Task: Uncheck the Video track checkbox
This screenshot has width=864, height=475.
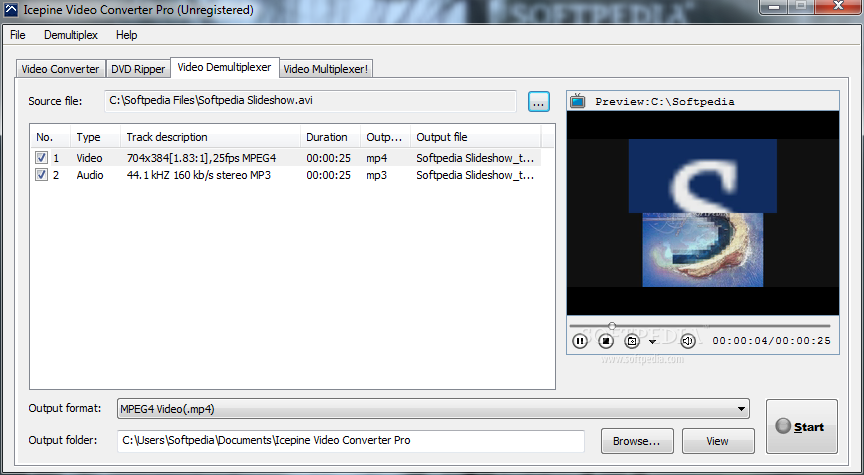Action: point(41,158)
